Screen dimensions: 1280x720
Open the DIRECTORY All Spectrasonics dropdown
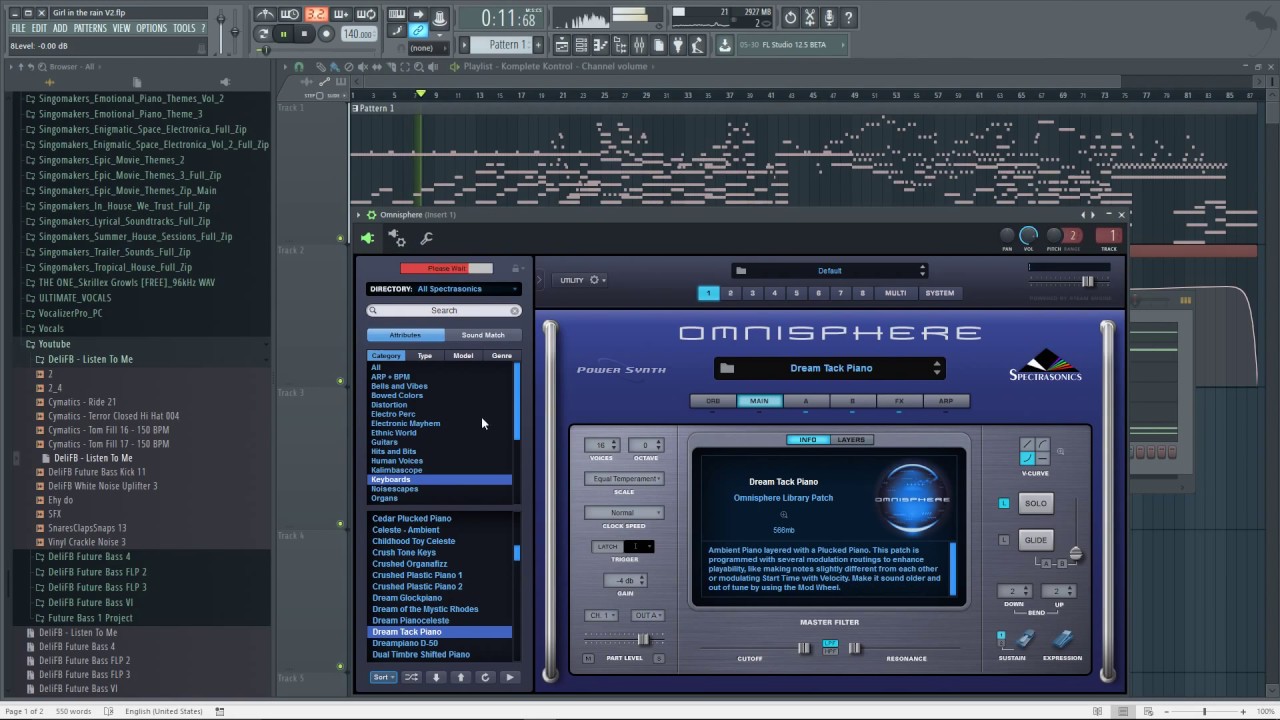444,289
